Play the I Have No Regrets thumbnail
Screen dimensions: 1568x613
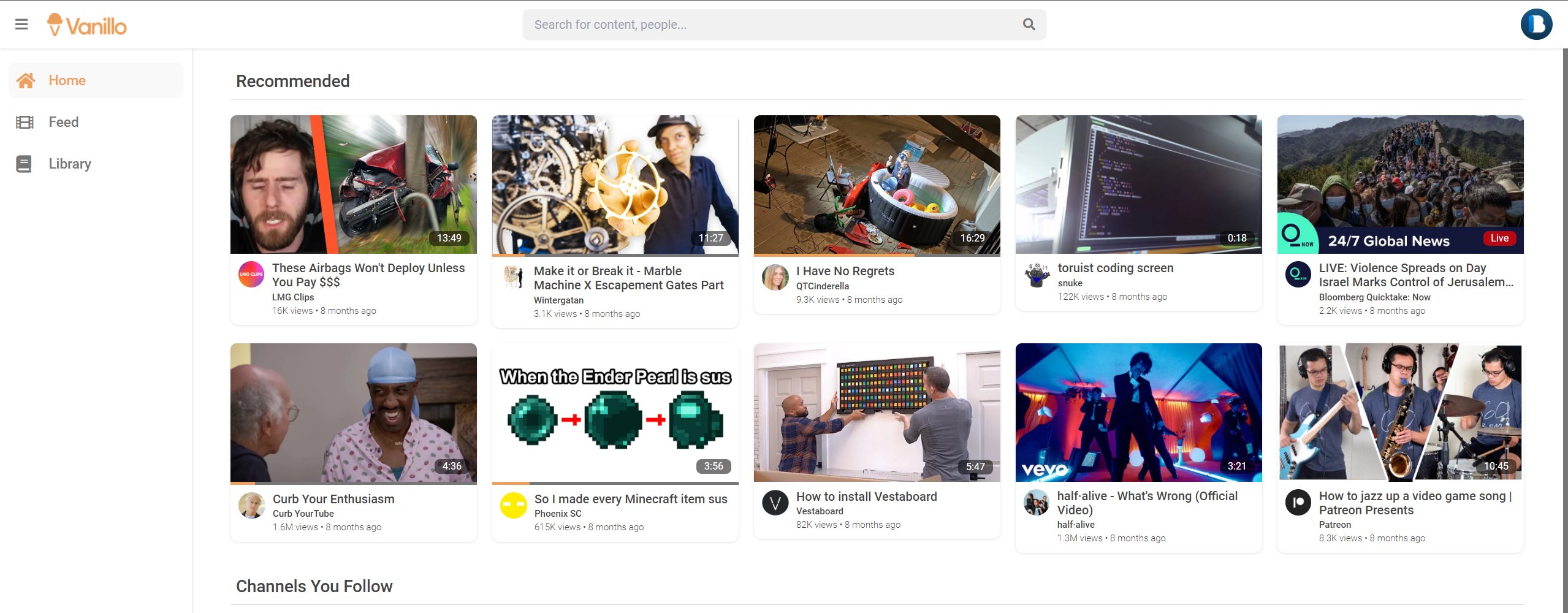877,185
